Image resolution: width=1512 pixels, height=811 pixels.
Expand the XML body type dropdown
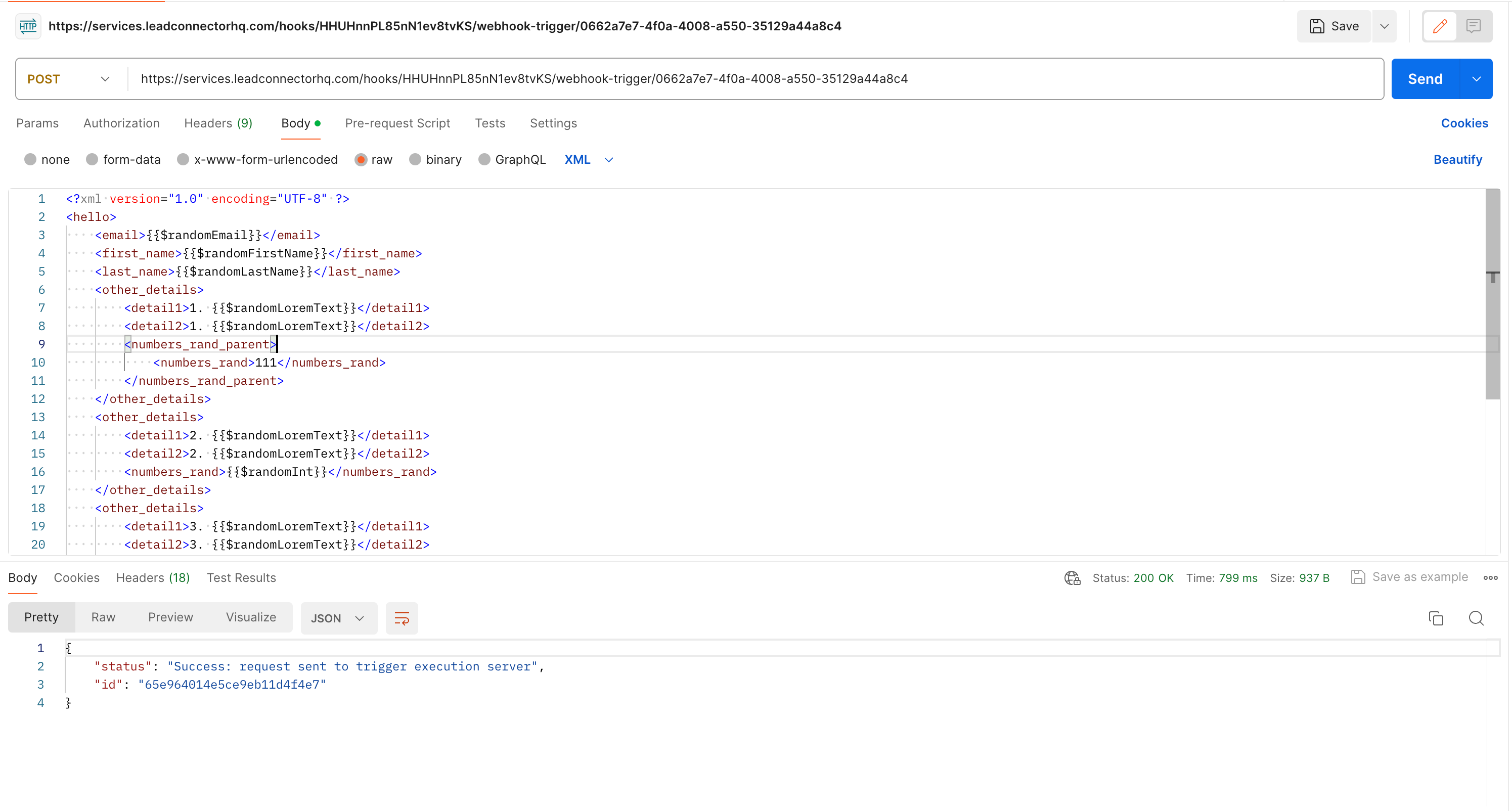tap(589, 160)
